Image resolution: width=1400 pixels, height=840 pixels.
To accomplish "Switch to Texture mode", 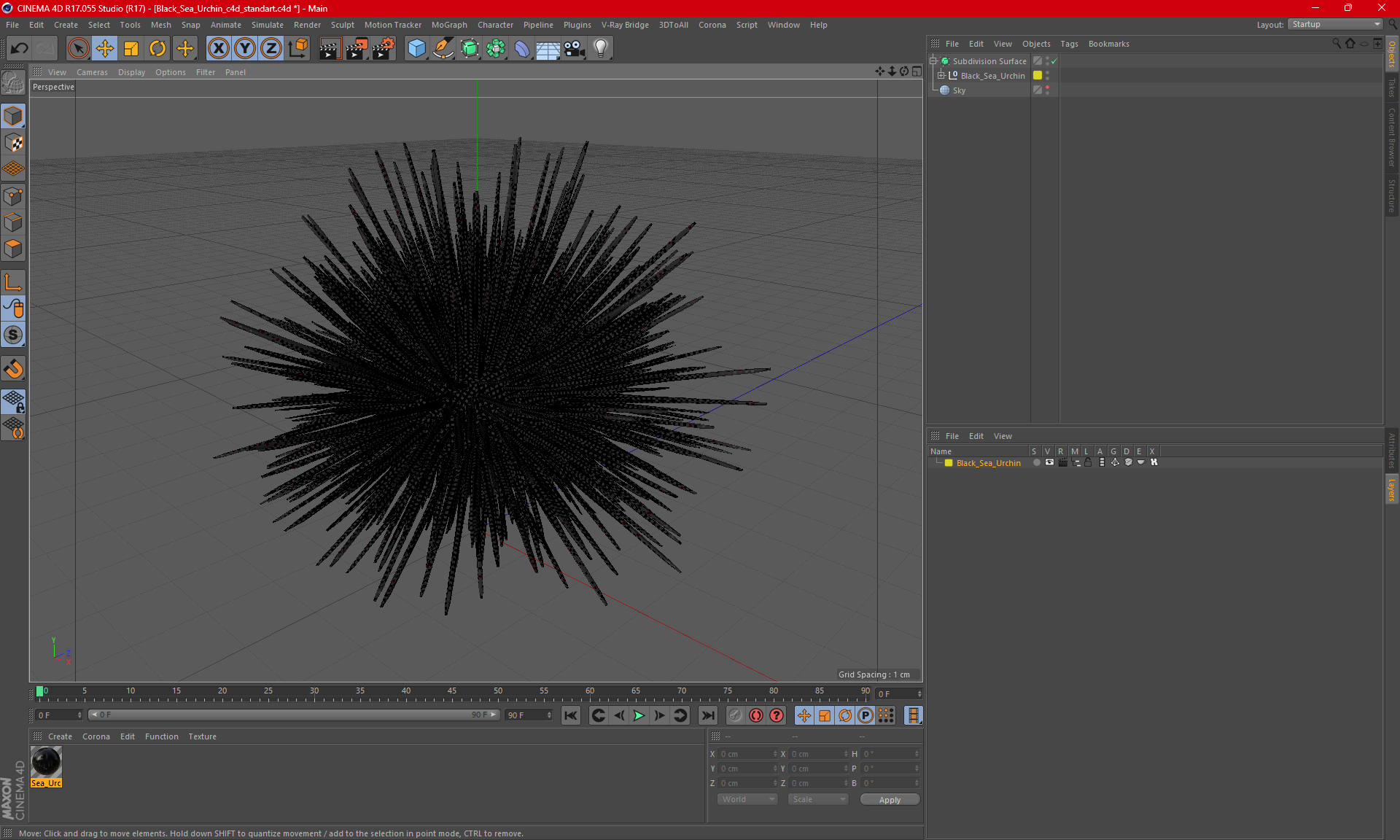I will tap(13, 143).
